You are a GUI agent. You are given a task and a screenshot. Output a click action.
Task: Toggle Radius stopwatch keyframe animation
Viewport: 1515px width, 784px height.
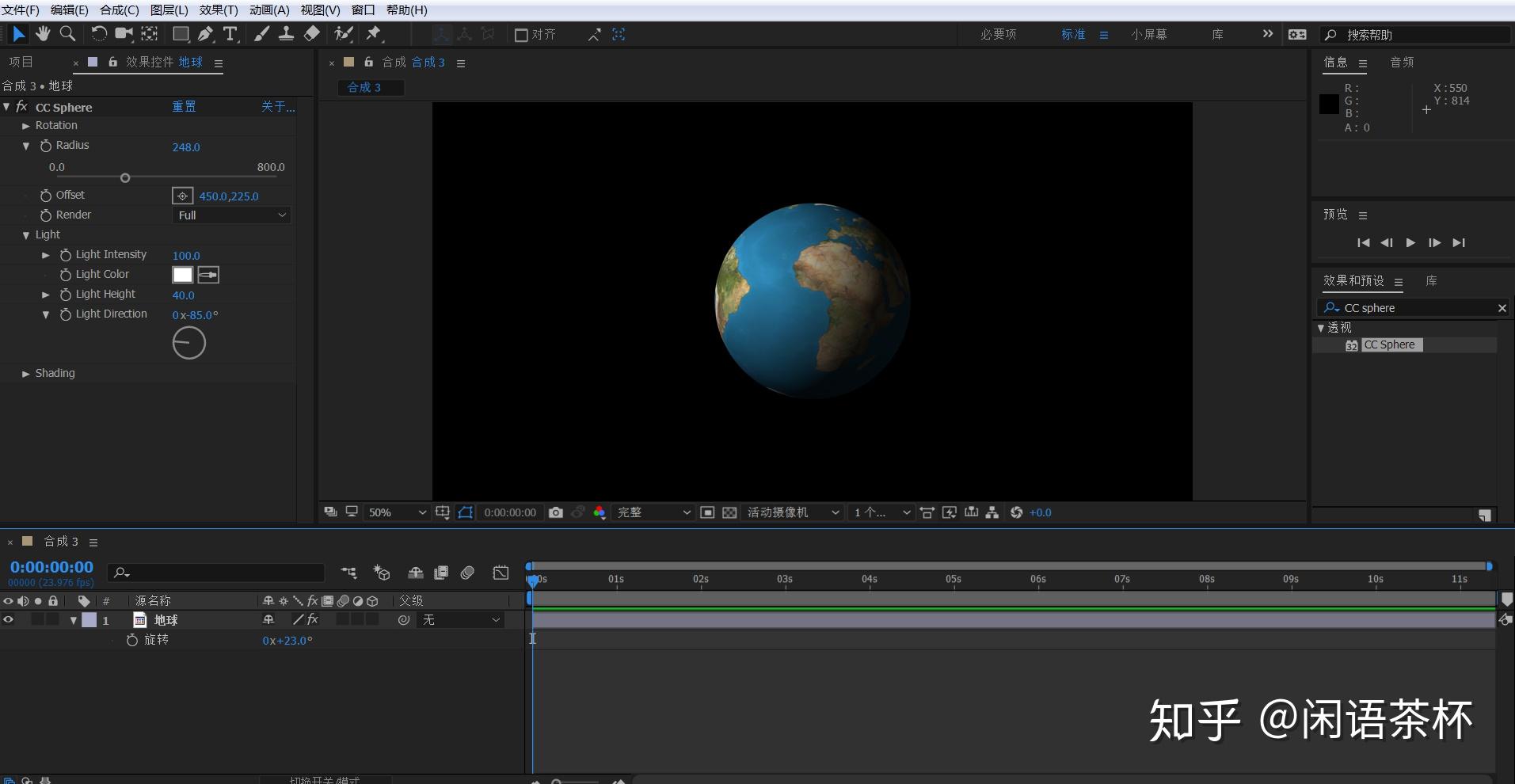tap(46, 146)
